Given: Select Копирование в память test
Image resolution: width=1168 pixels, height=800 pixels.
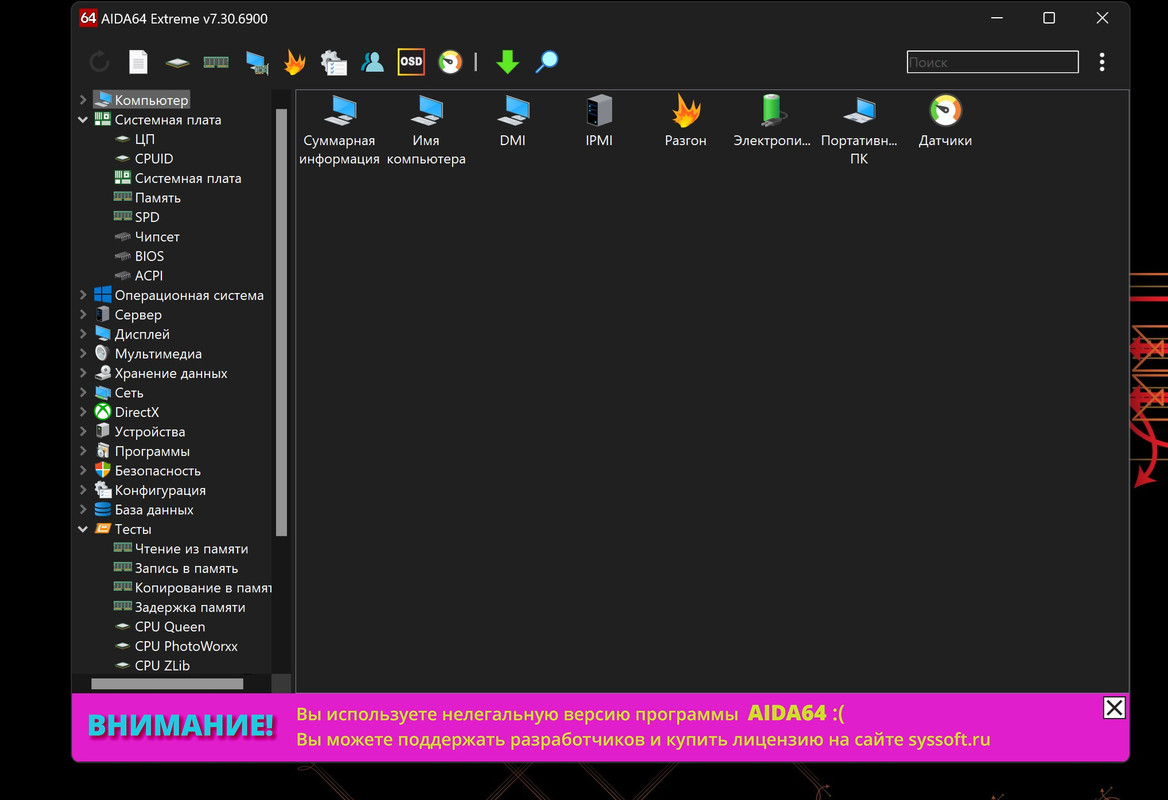Looking at the screenshot, I should 192,588.
